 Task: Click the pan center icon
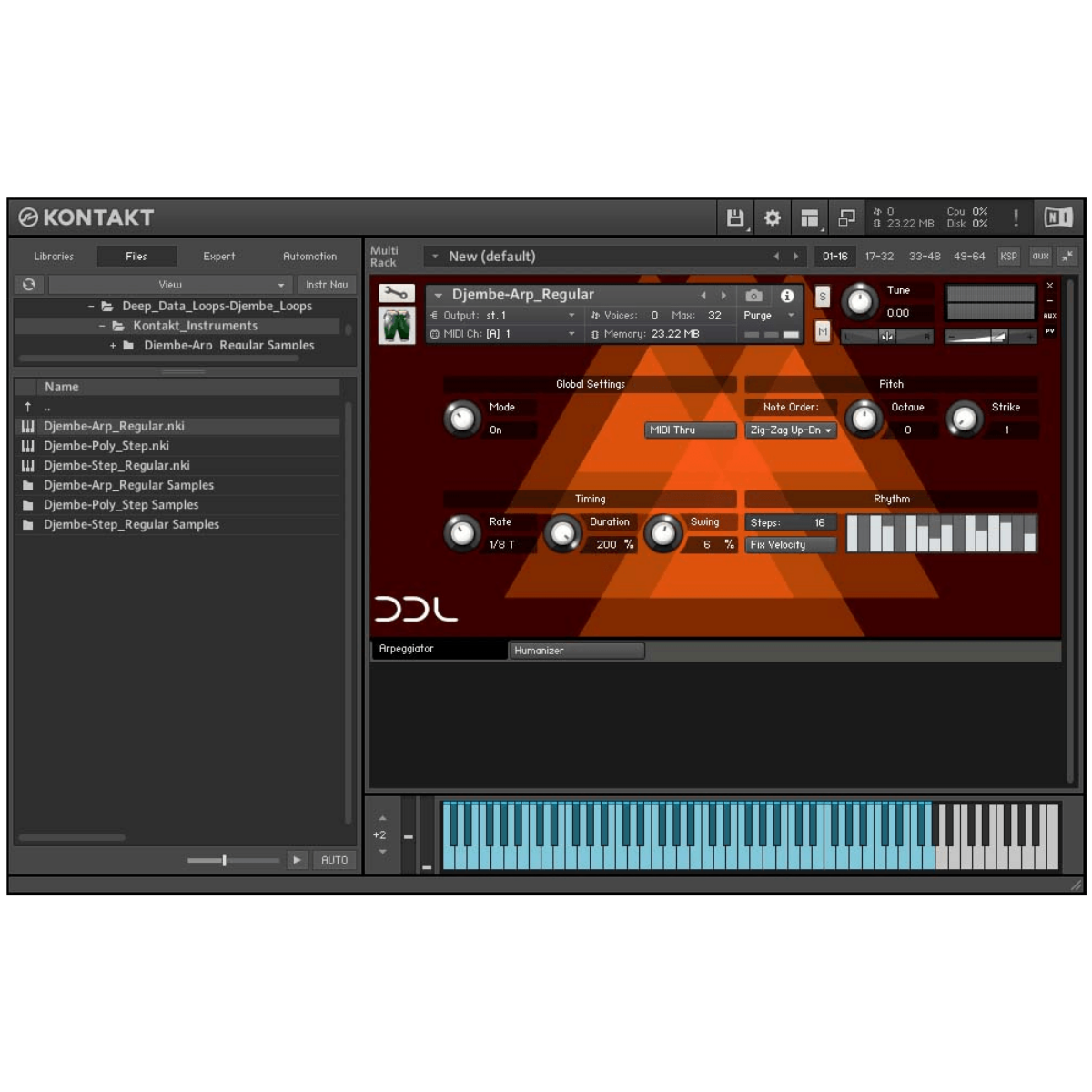click(x=886, y=337)
